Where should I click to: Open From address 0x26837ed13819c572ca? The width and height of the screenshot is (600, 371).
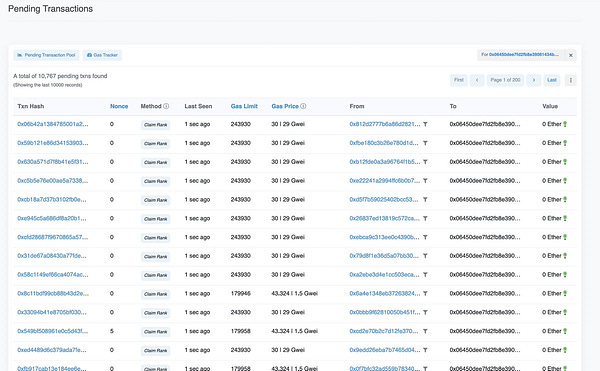click(x=385, y=218)
